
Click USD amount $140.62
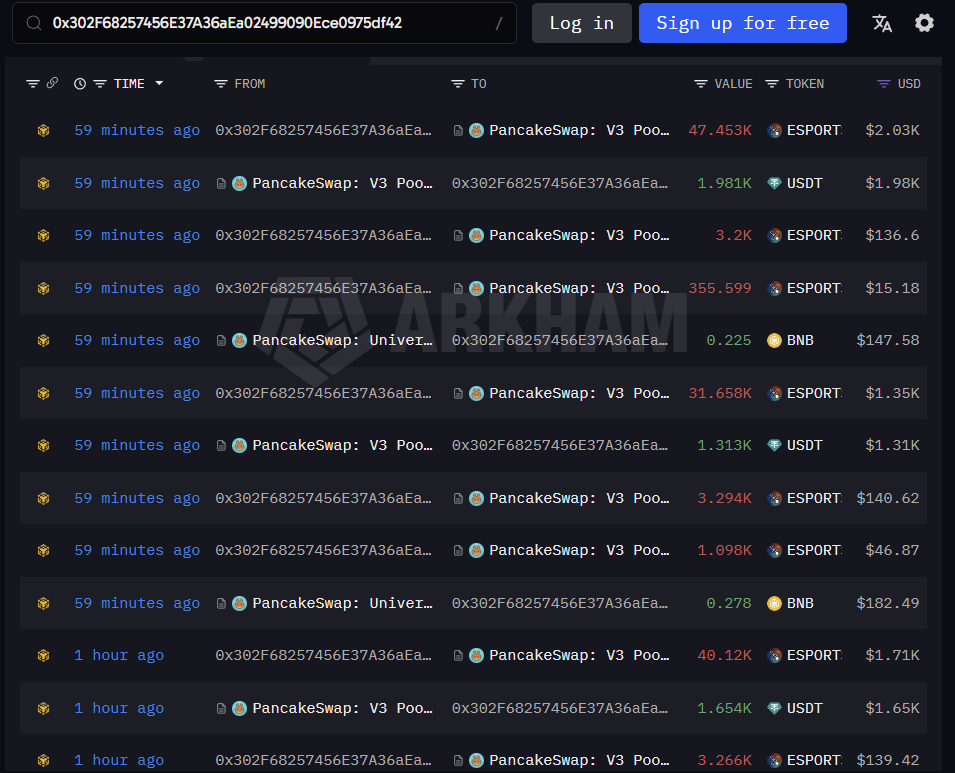[x=888, y=498]
